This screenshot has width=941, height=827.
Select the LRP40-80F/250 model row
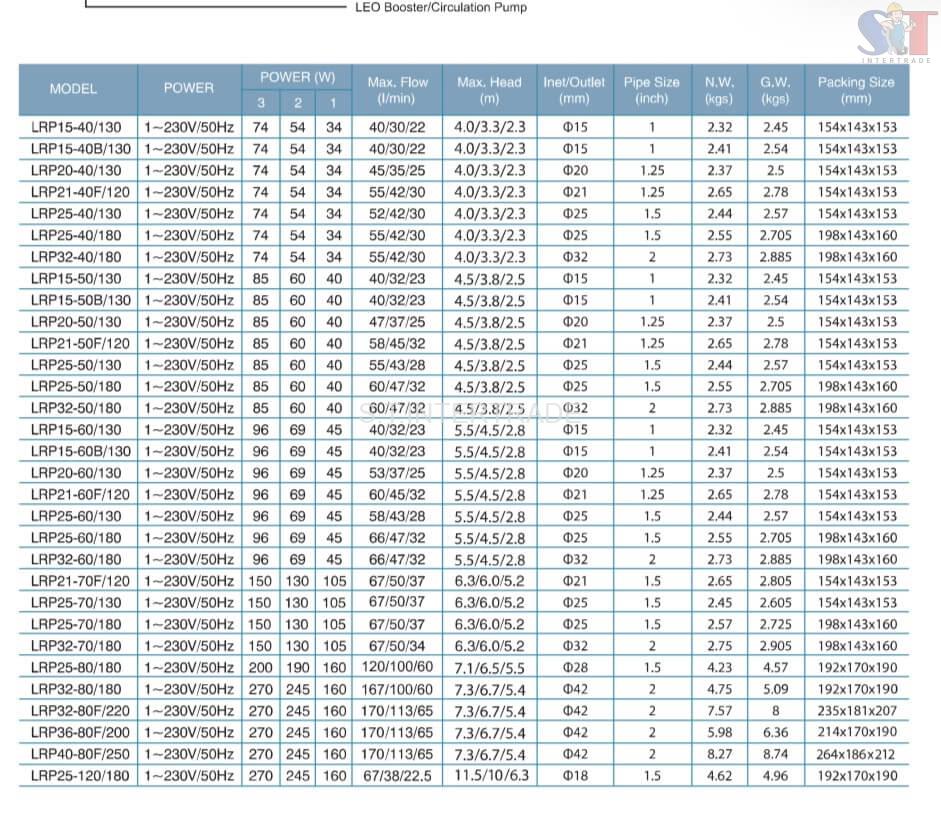[x=80, y=754]
